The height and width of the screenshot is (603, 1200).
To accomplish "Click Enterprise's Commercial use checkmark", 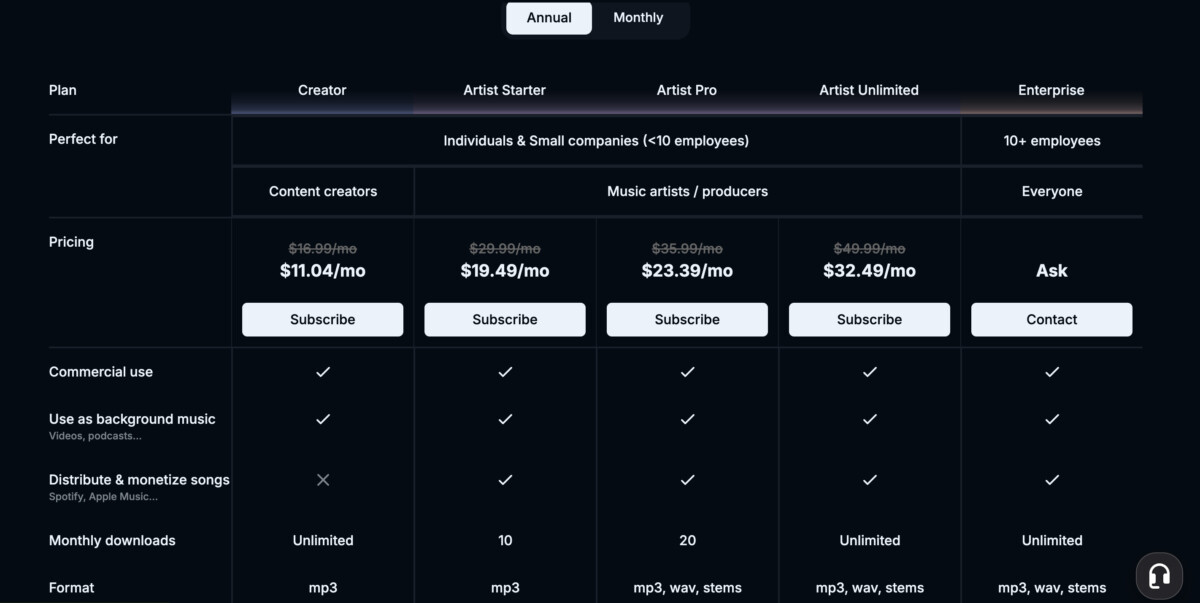I will tap(1052, 372).
